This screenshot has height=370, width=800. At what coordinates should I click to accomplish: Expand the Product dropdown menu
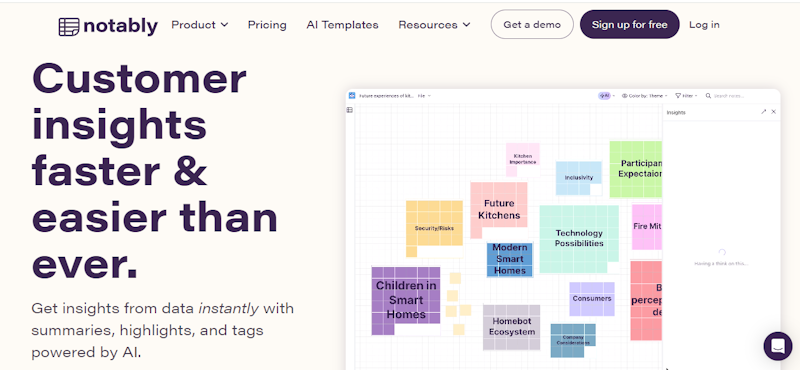click(x=199, y=24)
